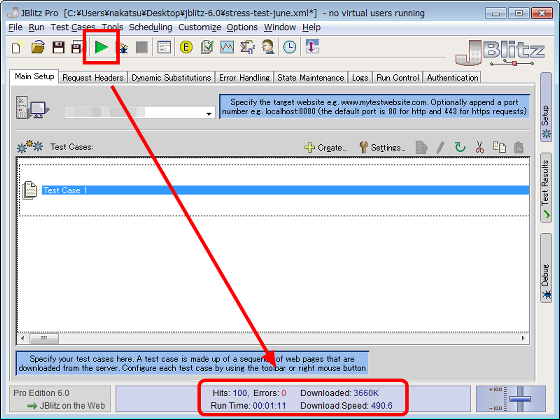Open the Help menu

(311, 27)
